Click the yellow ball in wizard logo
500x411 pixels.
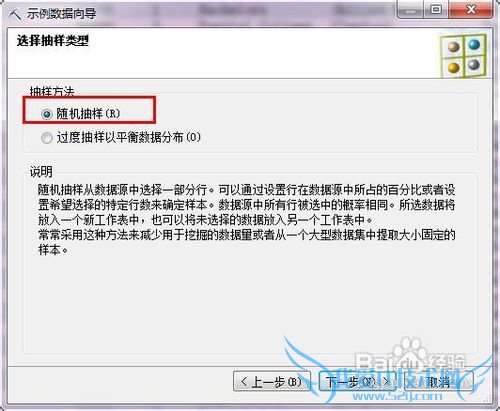[x=454, y=68]
